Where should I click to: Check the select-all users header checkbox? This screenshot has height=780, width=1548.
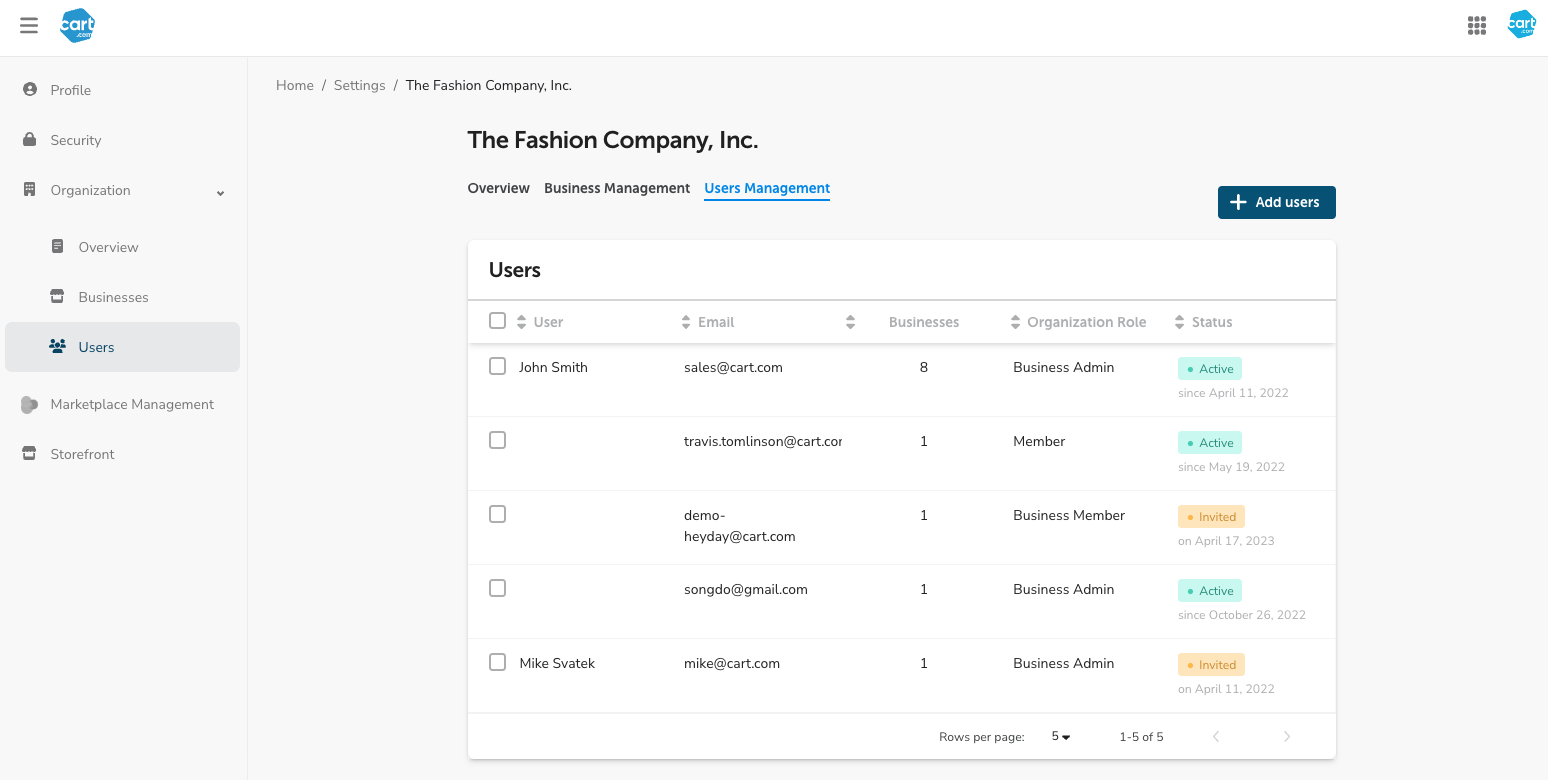[497, 321]
